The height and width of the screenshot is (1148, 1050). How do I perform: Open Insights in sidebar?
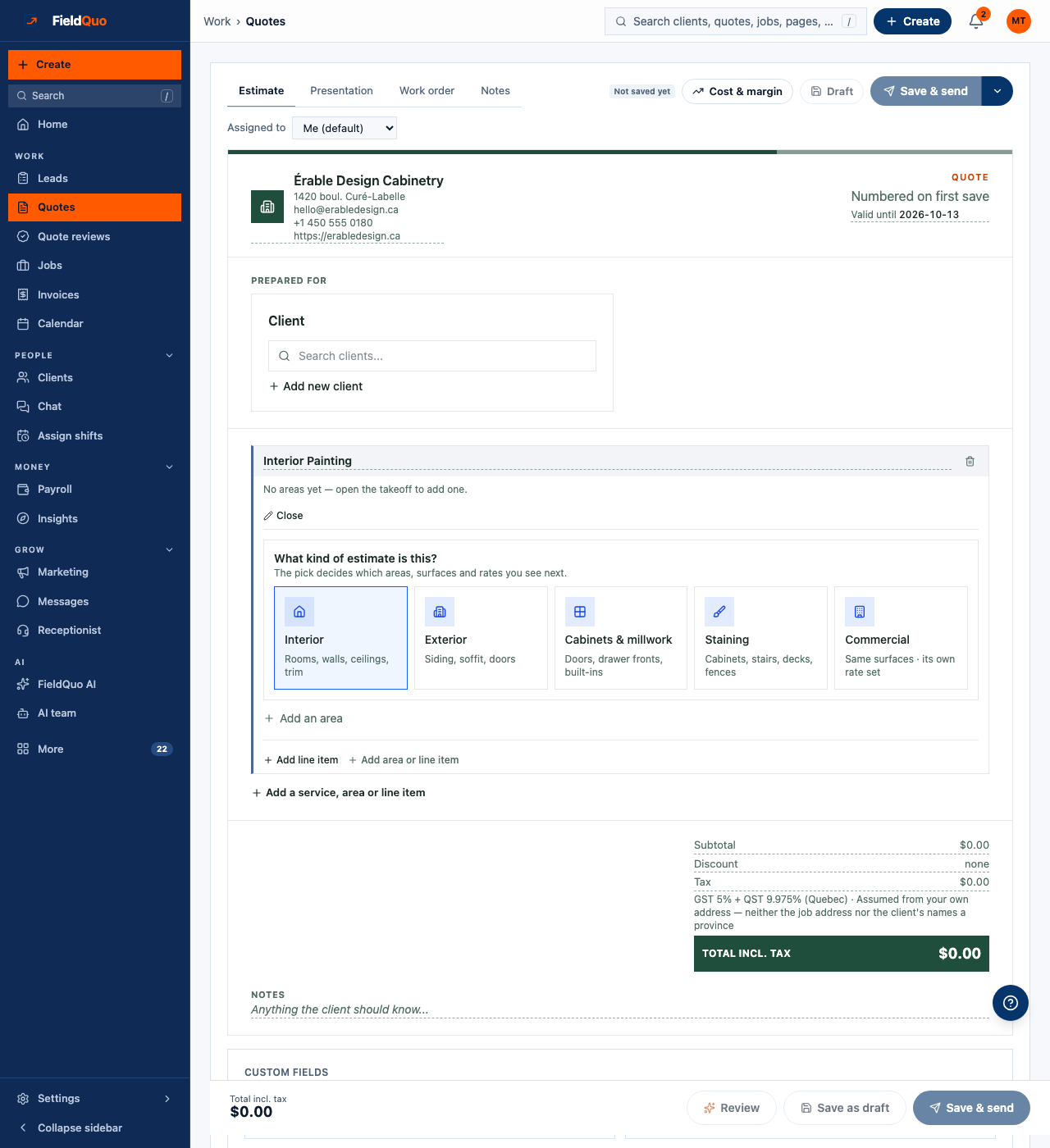(94, 519)
